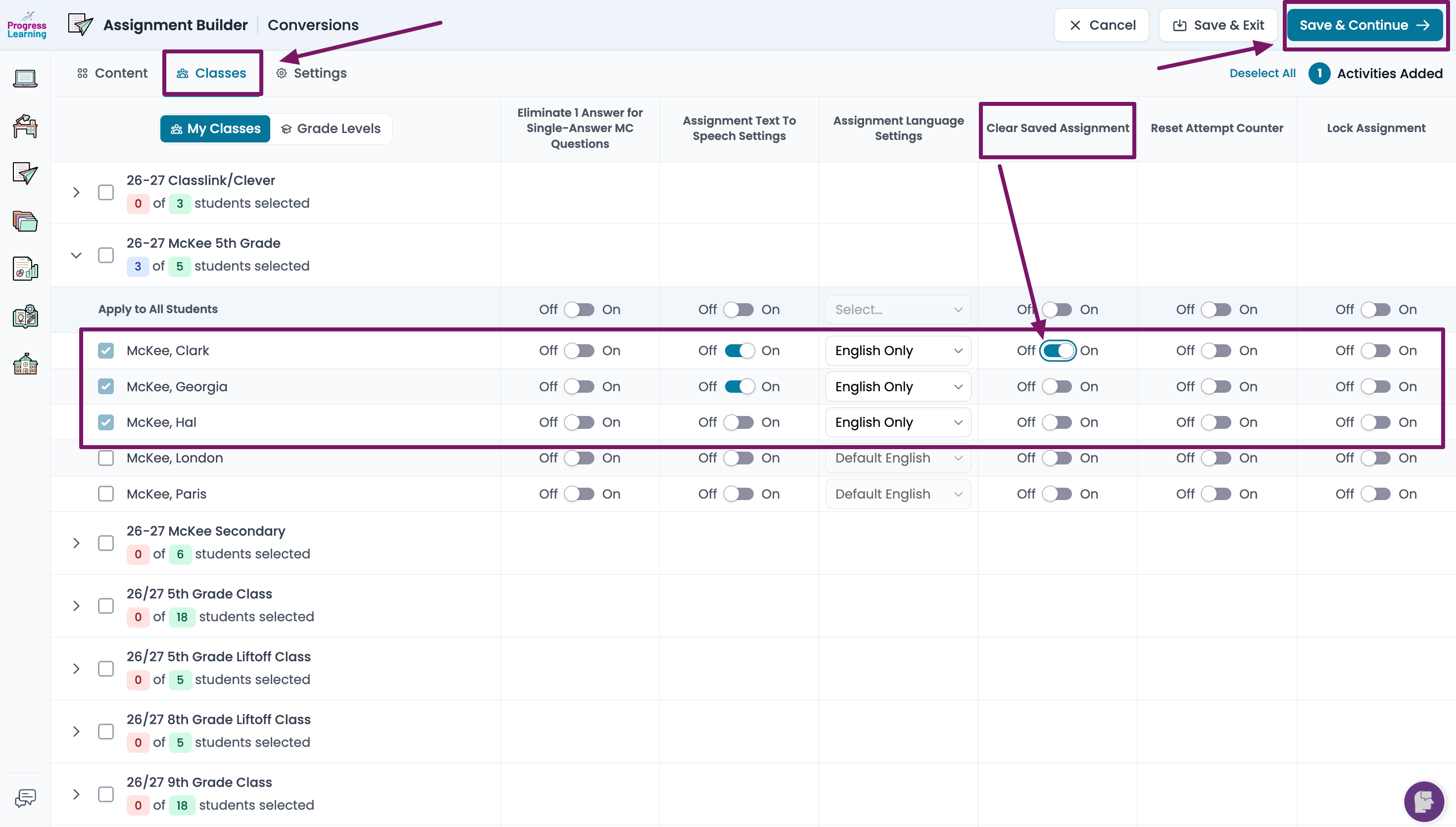Open the folders icon in sidebar
The image size is (1456, 827).
click(25, 221)
